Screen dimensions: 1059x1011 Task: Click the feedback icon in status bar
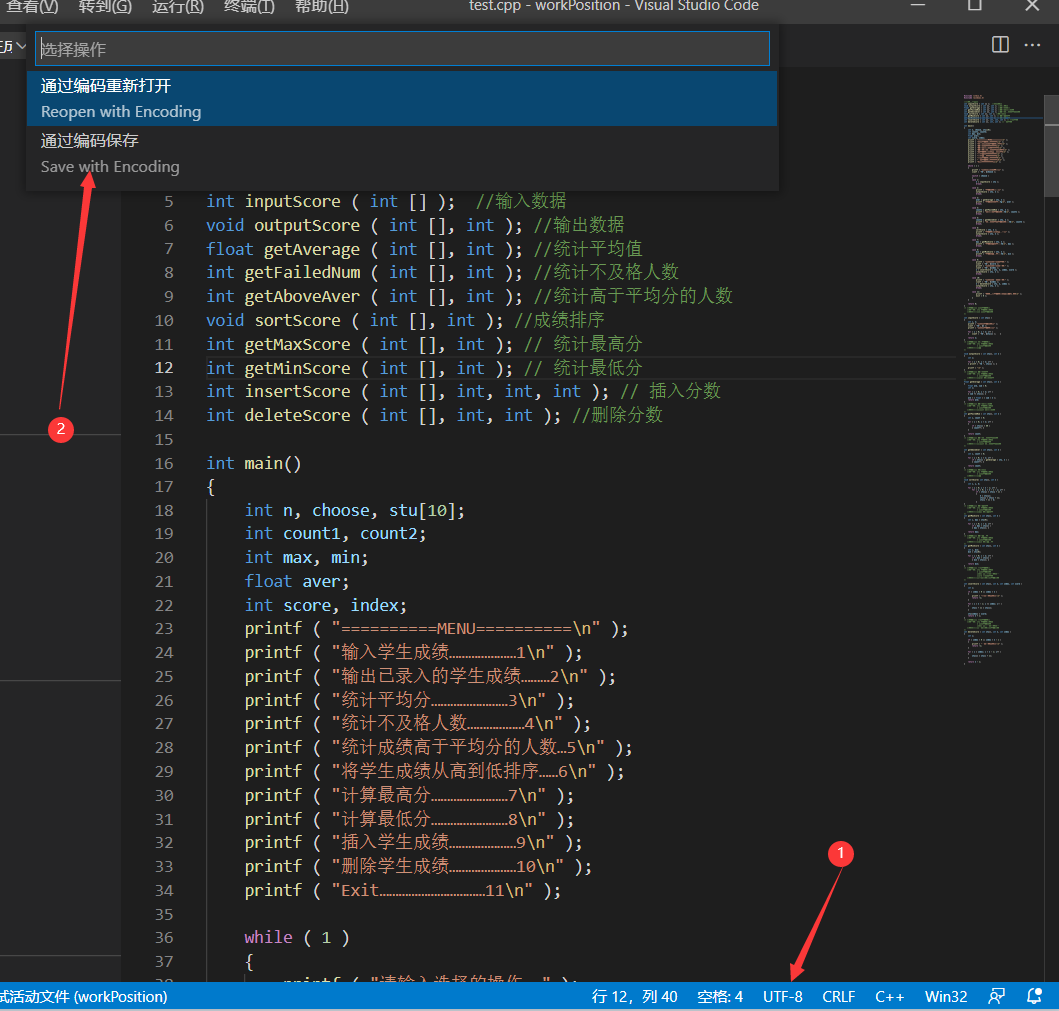tap(996, 996)
